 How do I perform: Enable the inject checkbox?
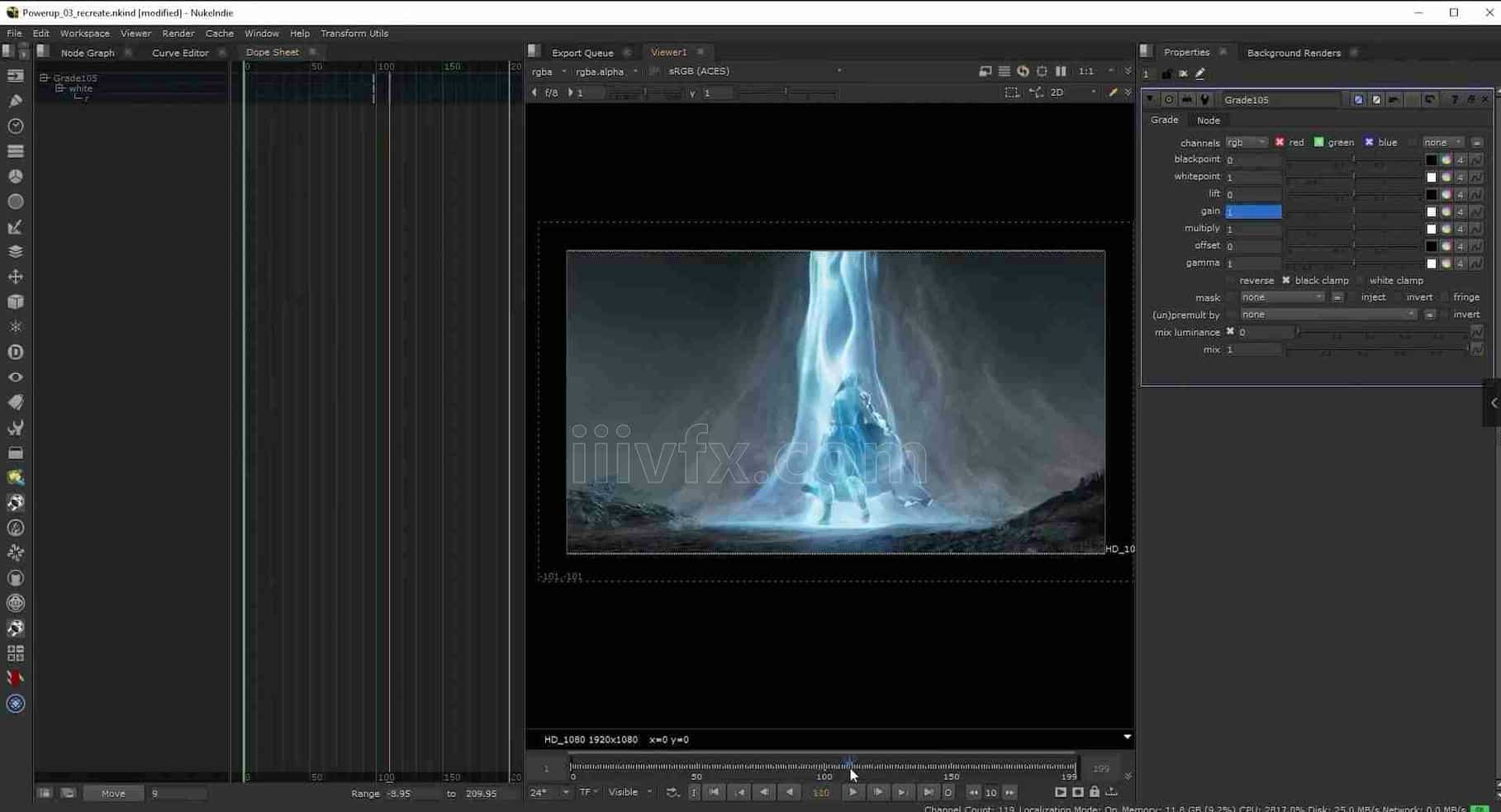coord(1352,297)
